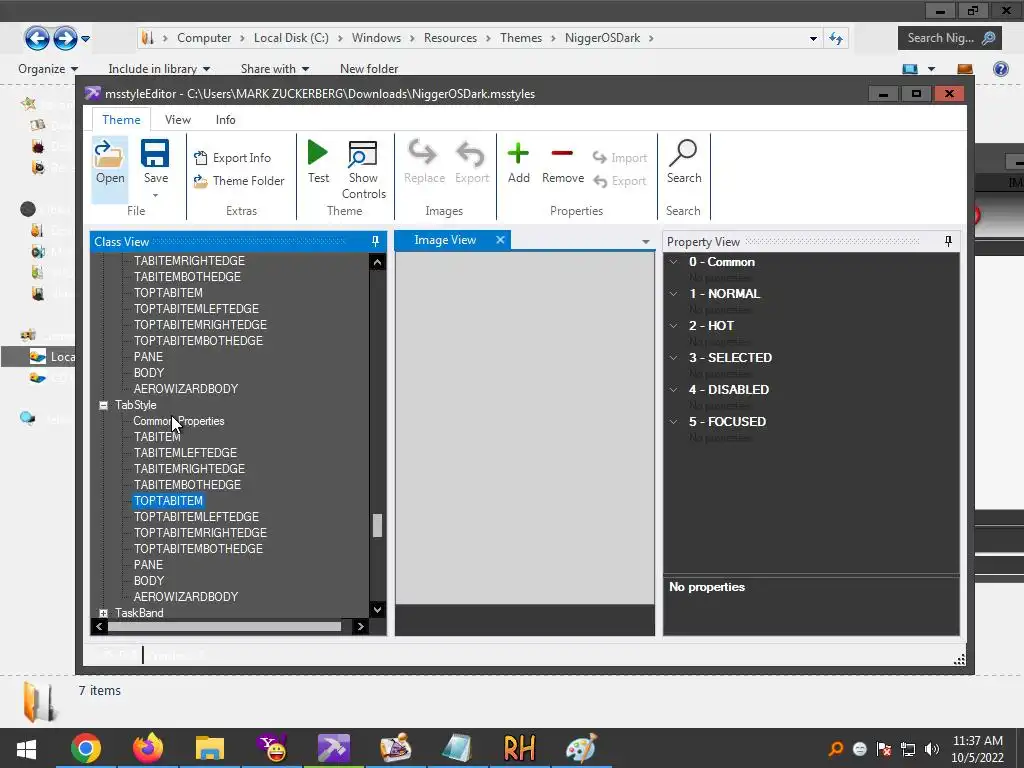1024x768 pixels.
Task: Collapse the 5 - FOCUSED property group
Action: [673, 422]
